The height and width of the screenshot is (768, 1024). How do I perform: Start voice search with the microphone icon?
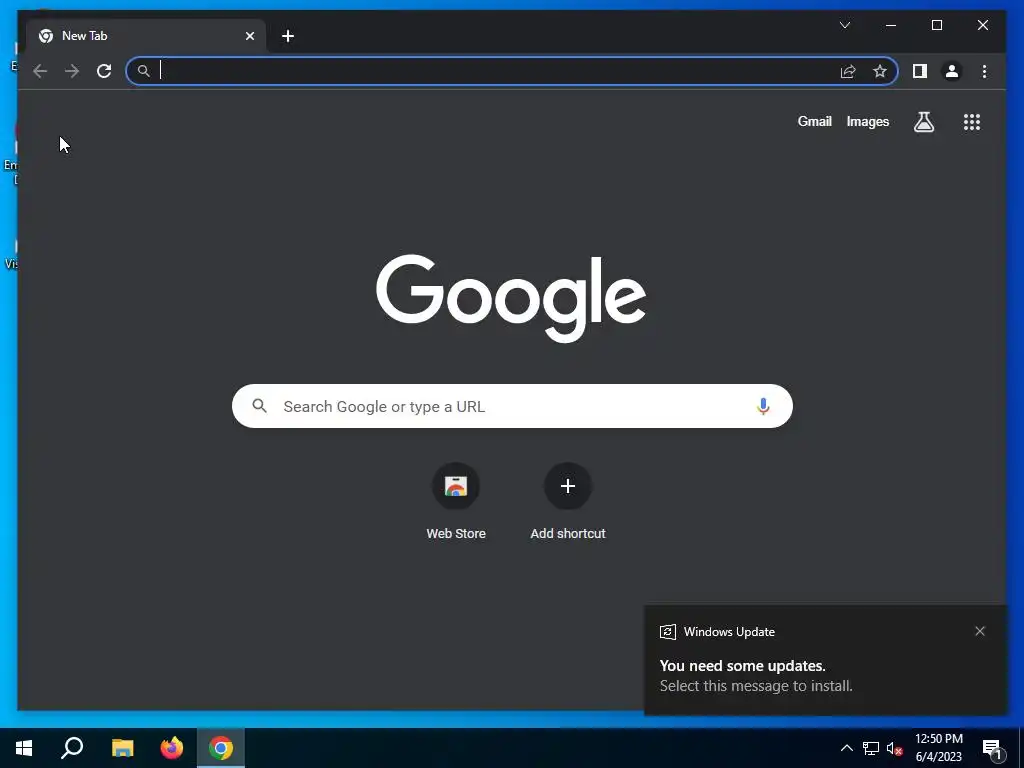(x=763, y=406)
